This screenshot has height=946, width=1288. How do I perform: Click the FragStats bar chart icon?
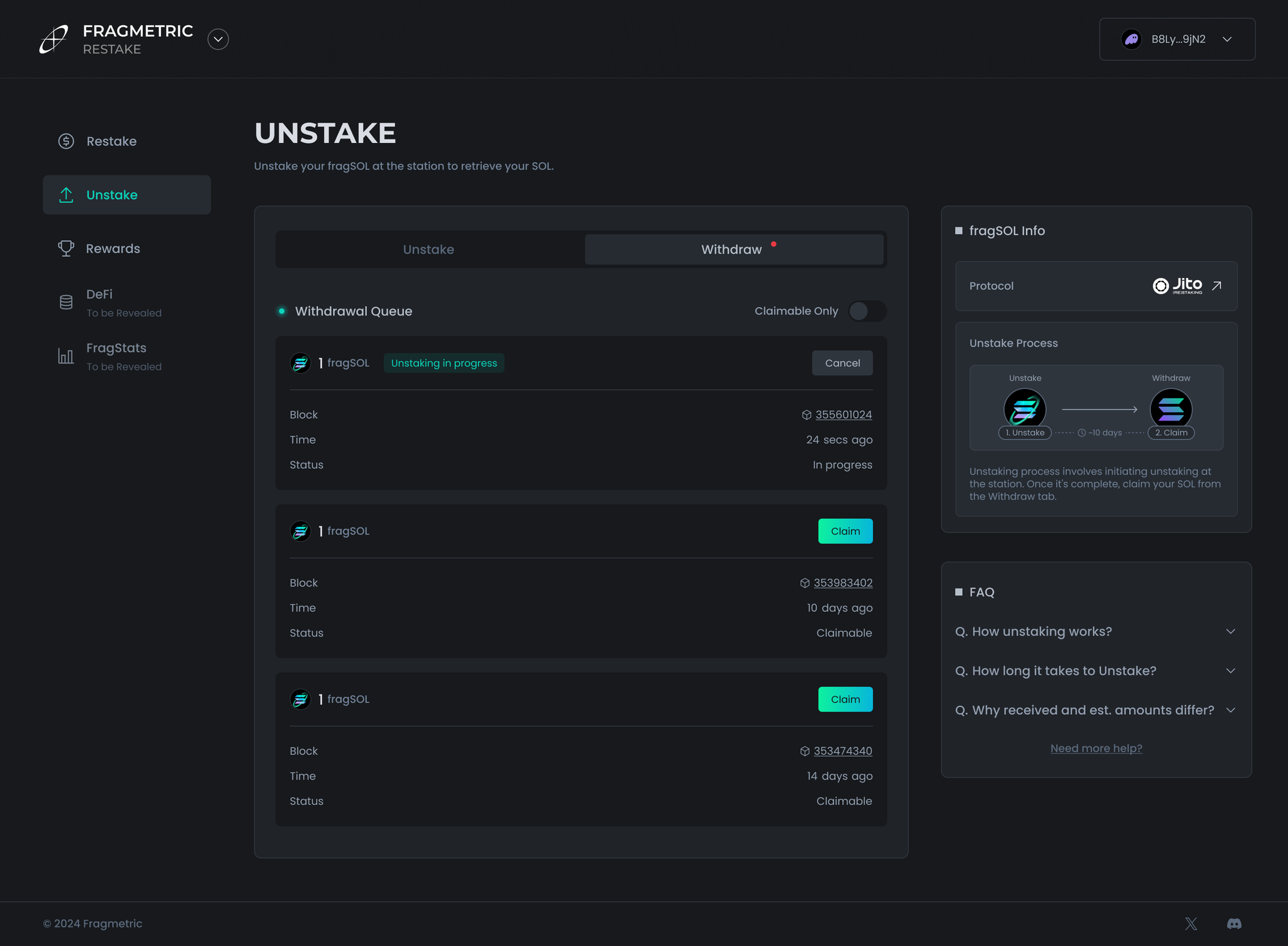point(66,356)
